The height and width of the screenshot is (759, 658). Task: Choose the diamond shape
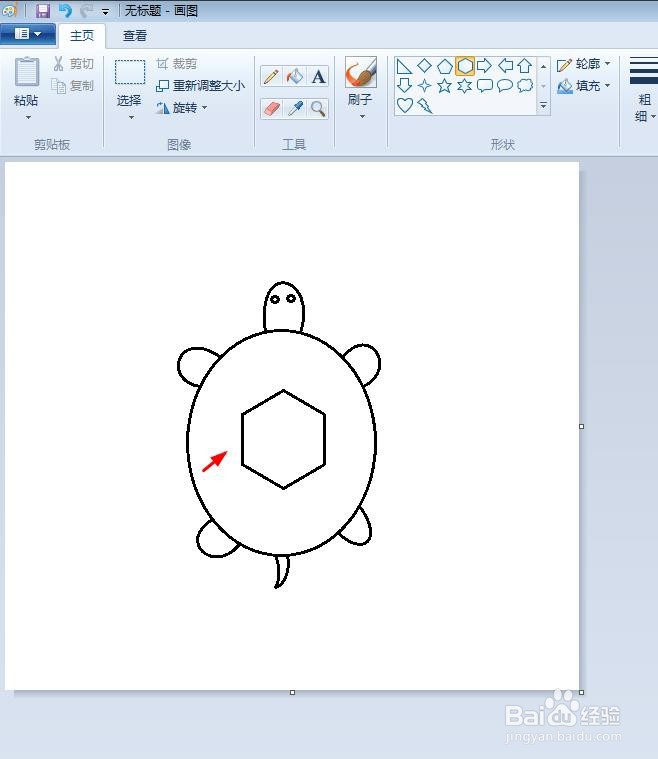(x=425, y=66)
